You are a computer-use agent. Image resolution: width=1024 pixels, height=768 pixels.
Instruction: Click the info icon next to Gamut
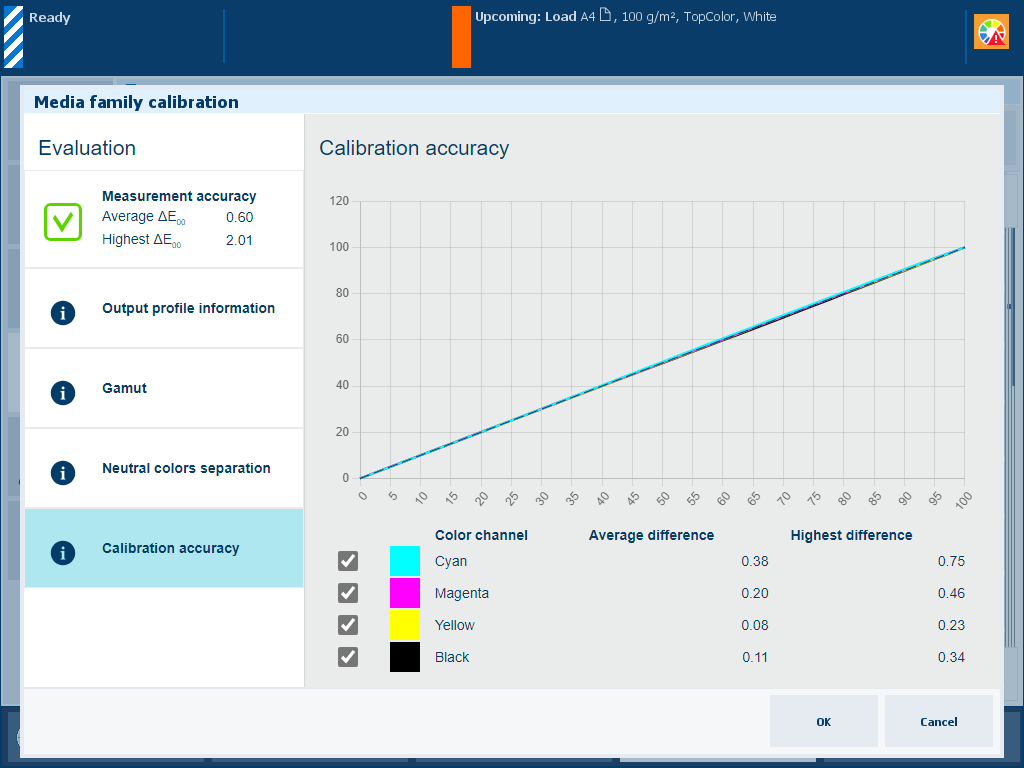63,393
